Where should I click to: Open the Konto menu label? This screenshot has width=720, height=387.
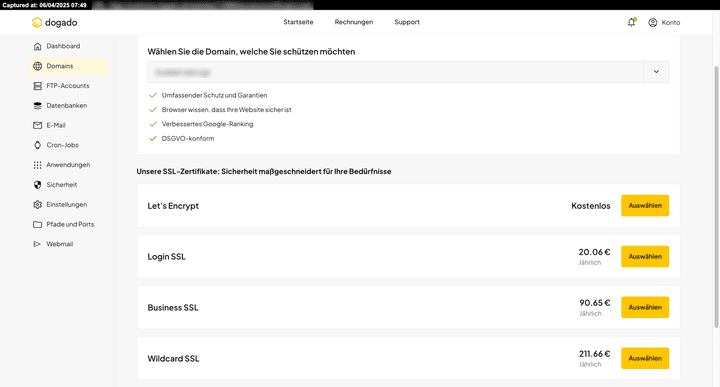(x=670, y=22)
